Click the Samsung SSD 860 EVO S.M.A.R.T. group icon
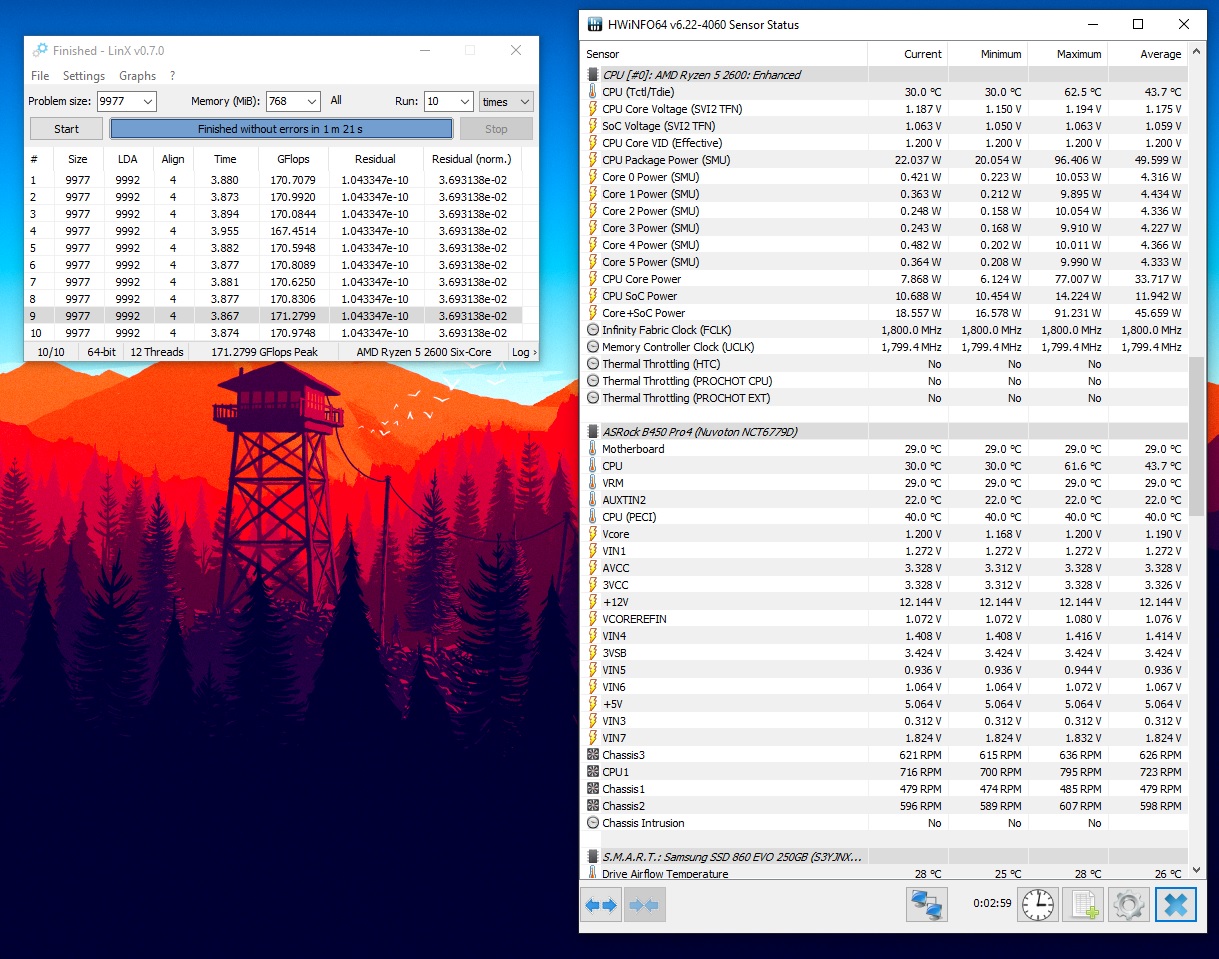 [x=593, y=857]
